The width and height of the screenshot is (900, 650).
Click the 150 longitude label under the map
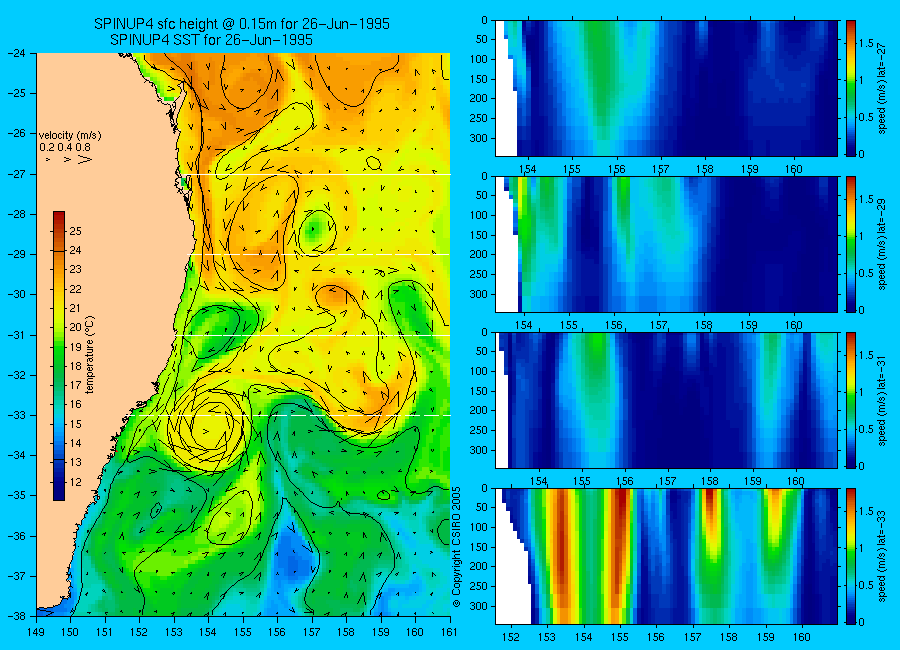pos(71,632)
